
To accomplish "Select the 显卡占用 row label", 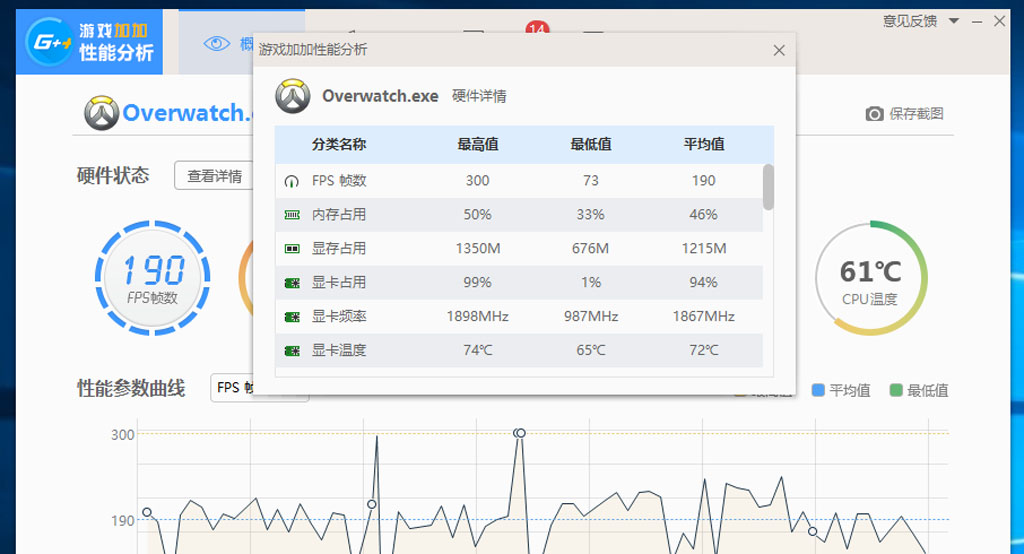I will pyautogui.click(x=338, y=283).
